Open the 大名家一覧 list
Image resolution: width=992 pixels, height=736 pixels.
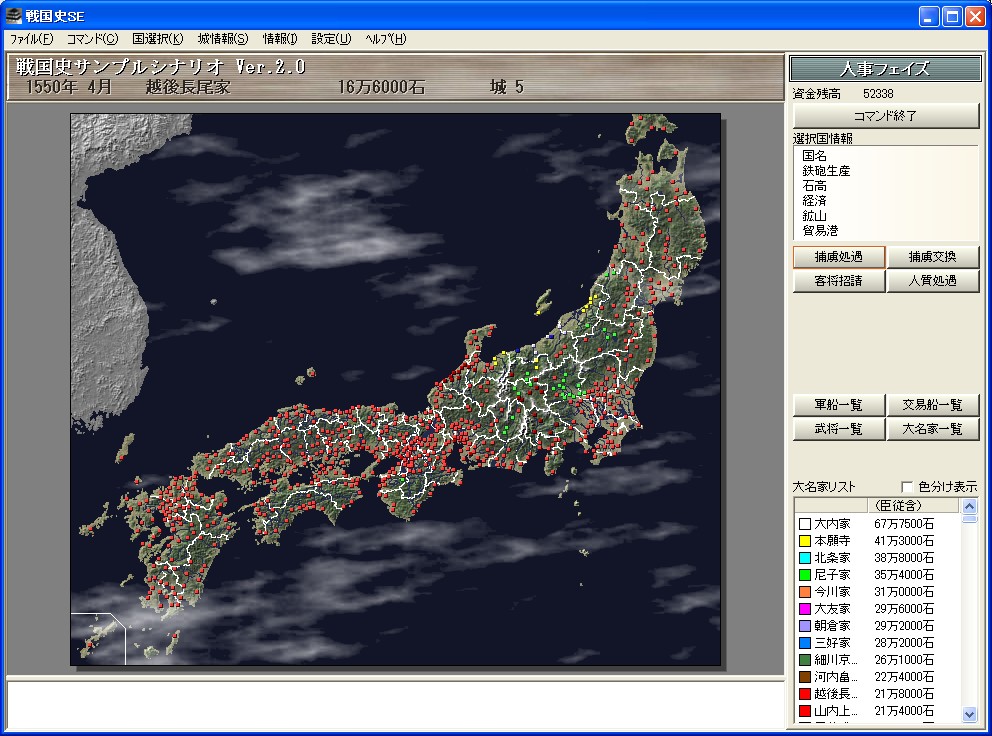pyautogui.click(x=933, y=429)
